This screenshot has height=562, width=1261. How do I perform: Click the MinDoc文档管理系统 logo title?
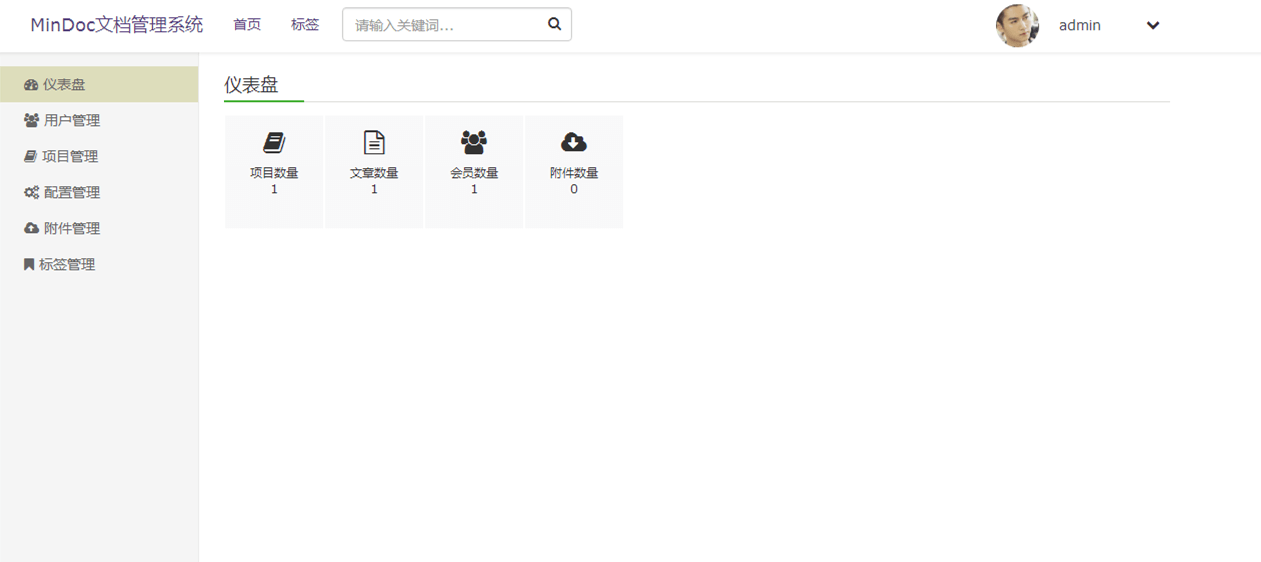(117, 25)
